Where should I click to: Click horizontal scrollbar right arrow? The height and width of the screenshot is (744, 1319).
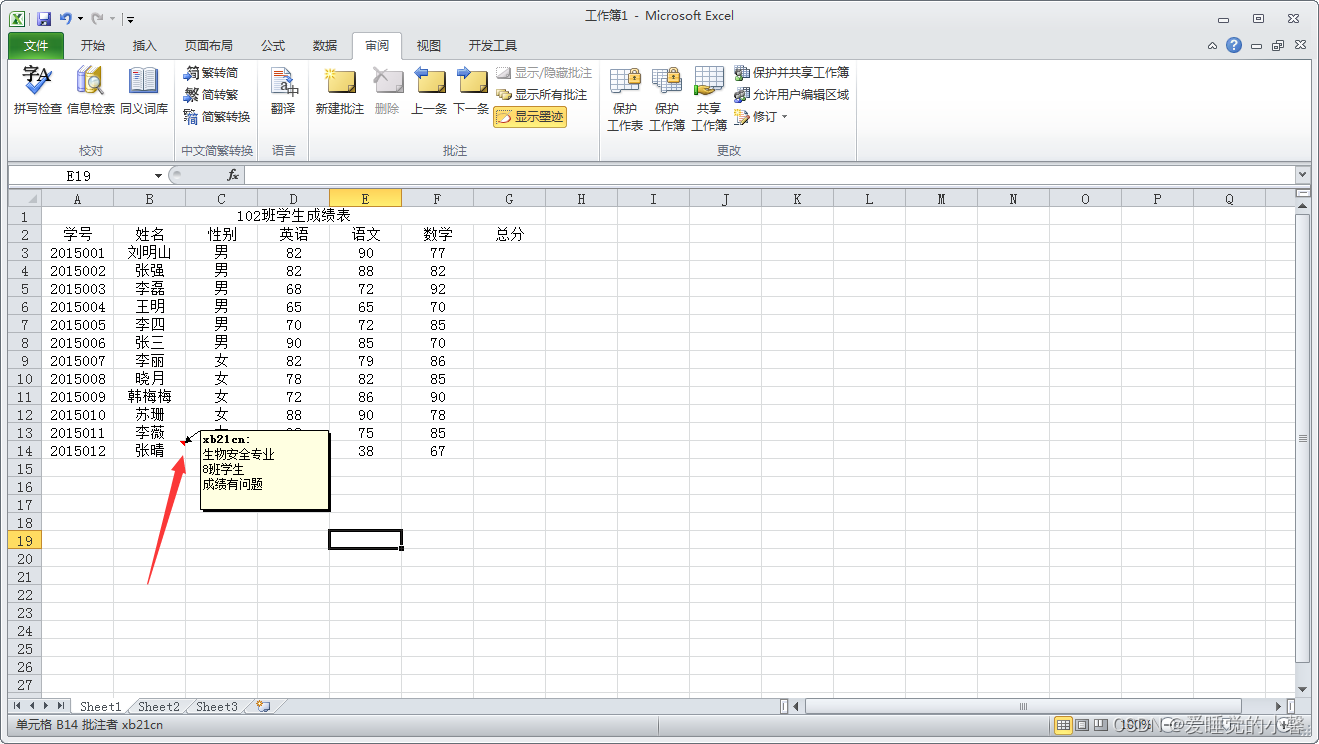tap(1279, 706)
